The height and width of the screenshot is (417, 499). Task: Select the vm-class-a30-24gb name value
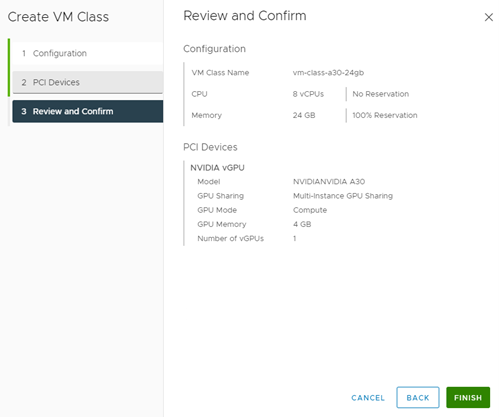click(328, 73)
